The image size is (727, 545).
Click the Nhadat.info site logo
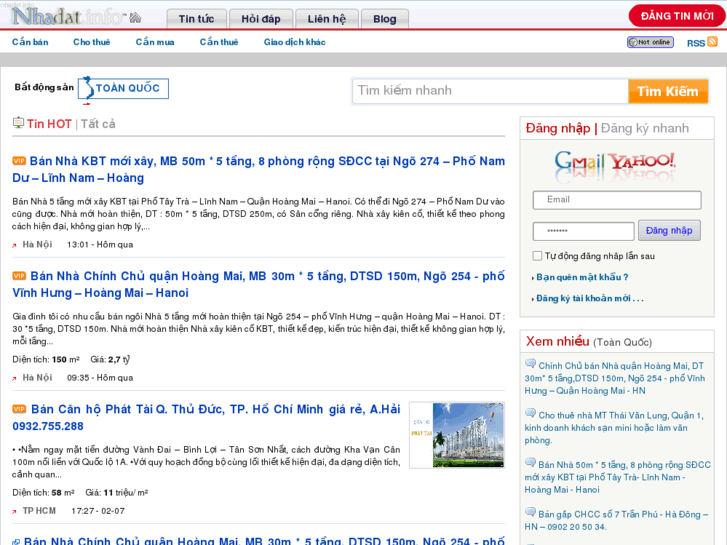pos(69,17)
